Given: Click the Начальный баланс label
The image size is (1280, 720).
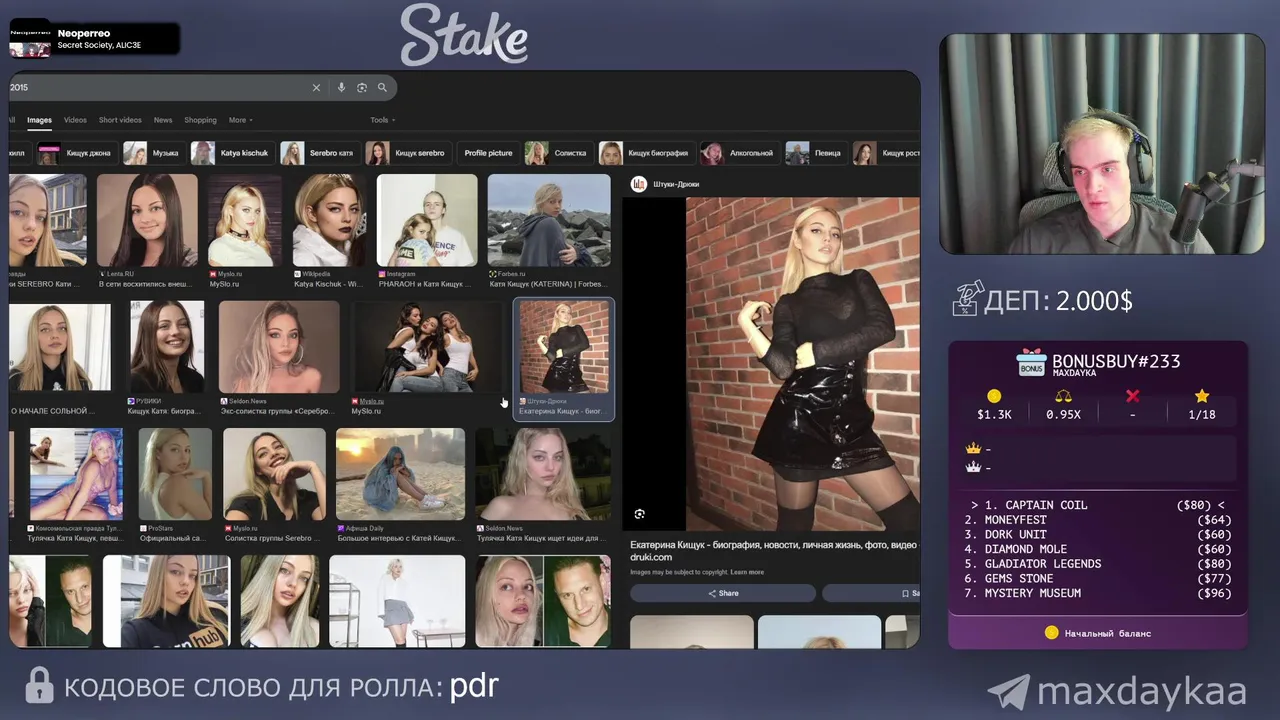Looking at the screenshot, I should [1107, 633].
